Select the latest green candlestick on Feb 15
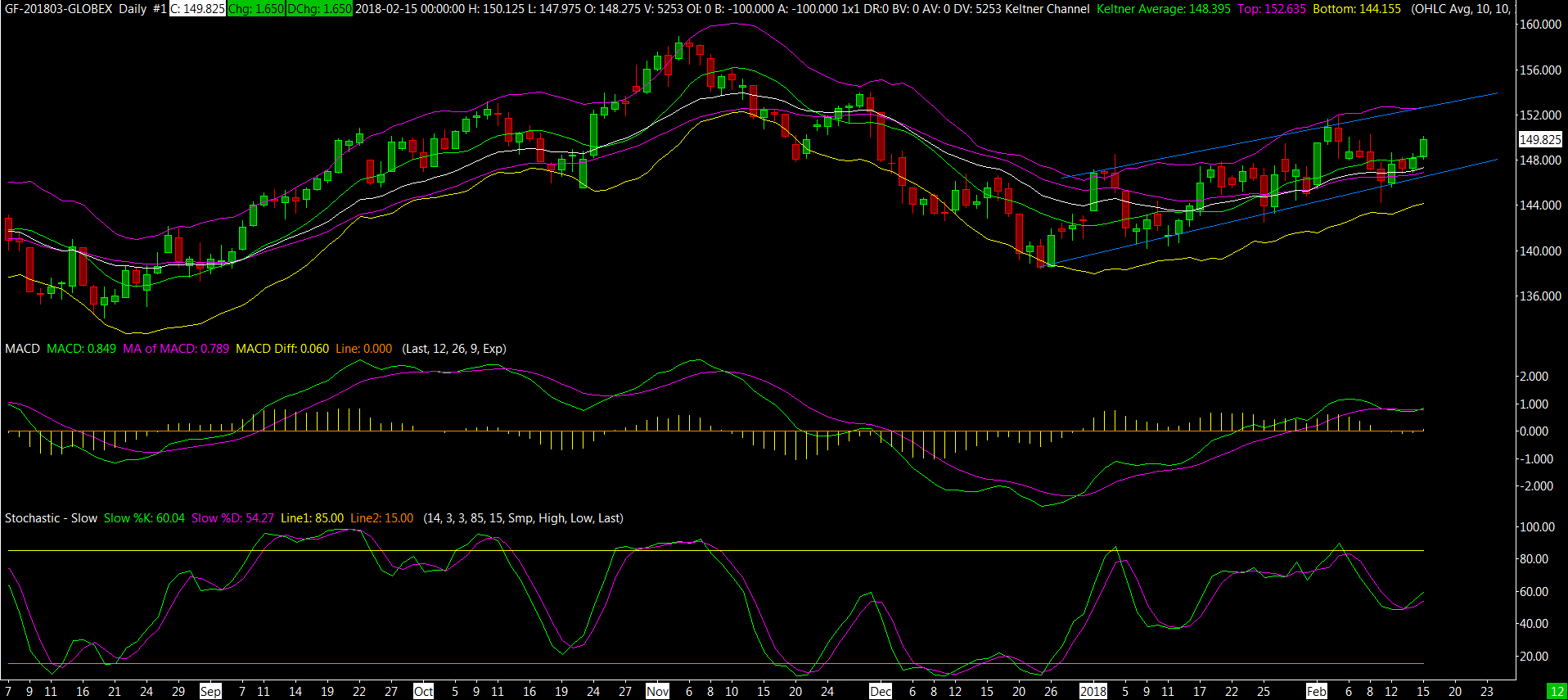1568x700 pixels. click(x=1424, y=147)
